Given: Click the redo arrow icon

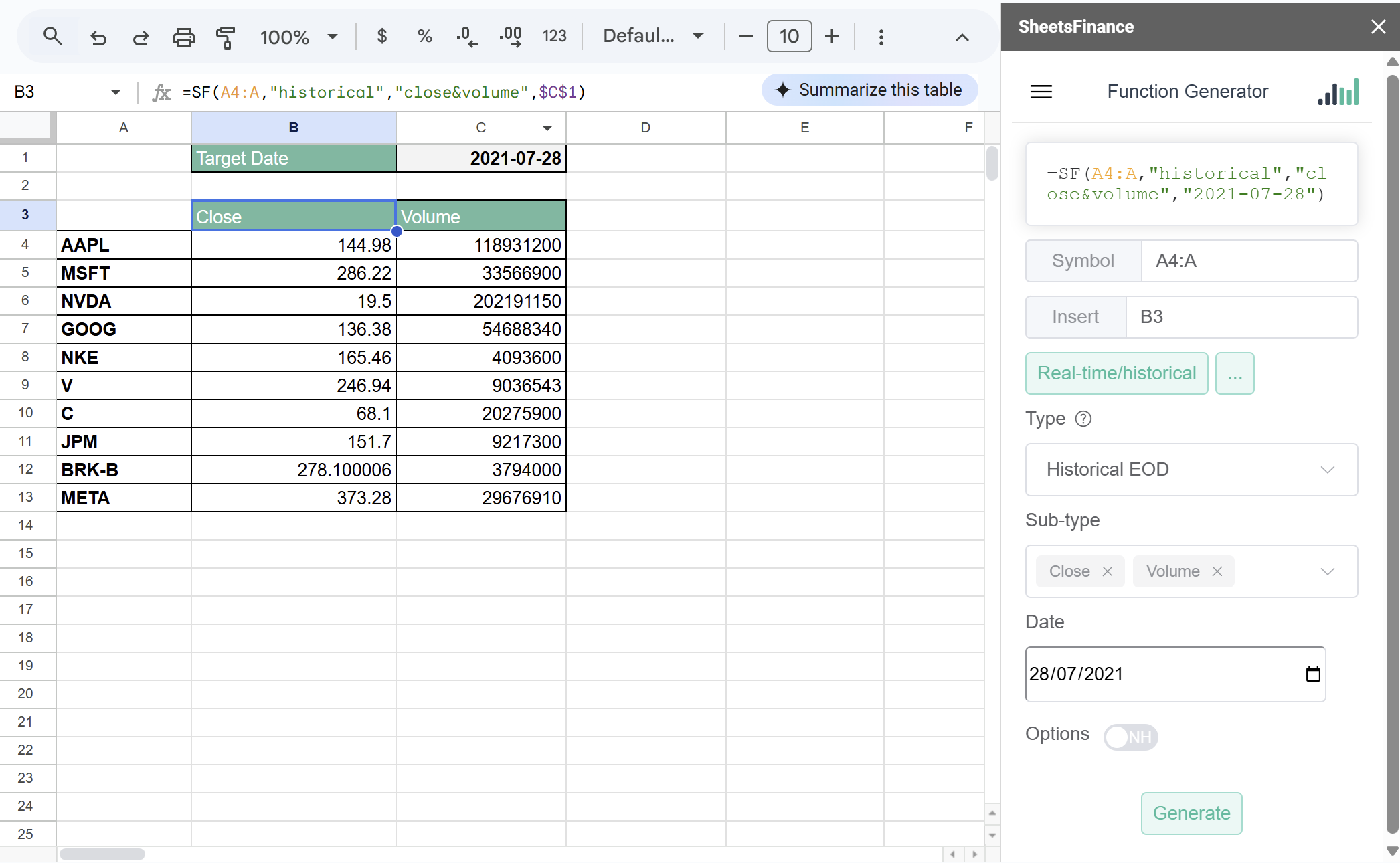Looking at the screenshot, I should point(141,37).
